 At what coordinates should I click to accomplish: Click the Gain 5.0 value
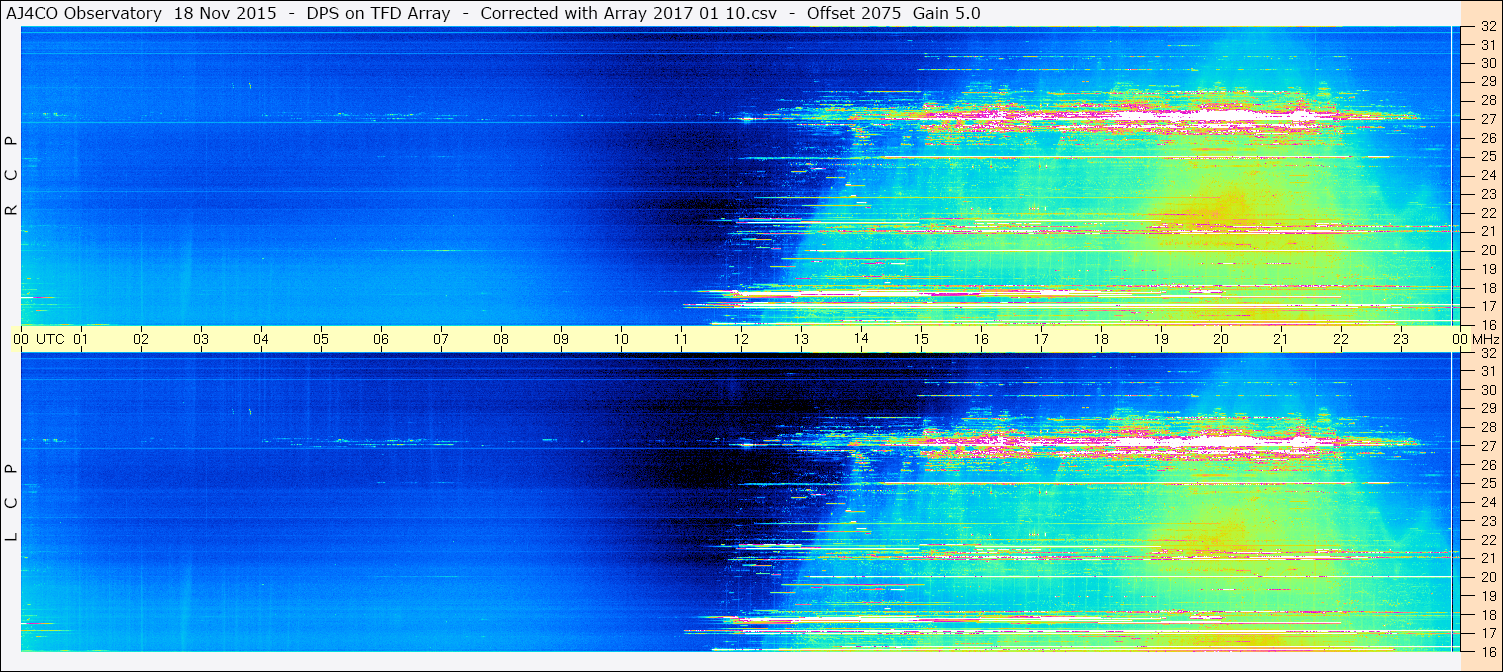946,13
